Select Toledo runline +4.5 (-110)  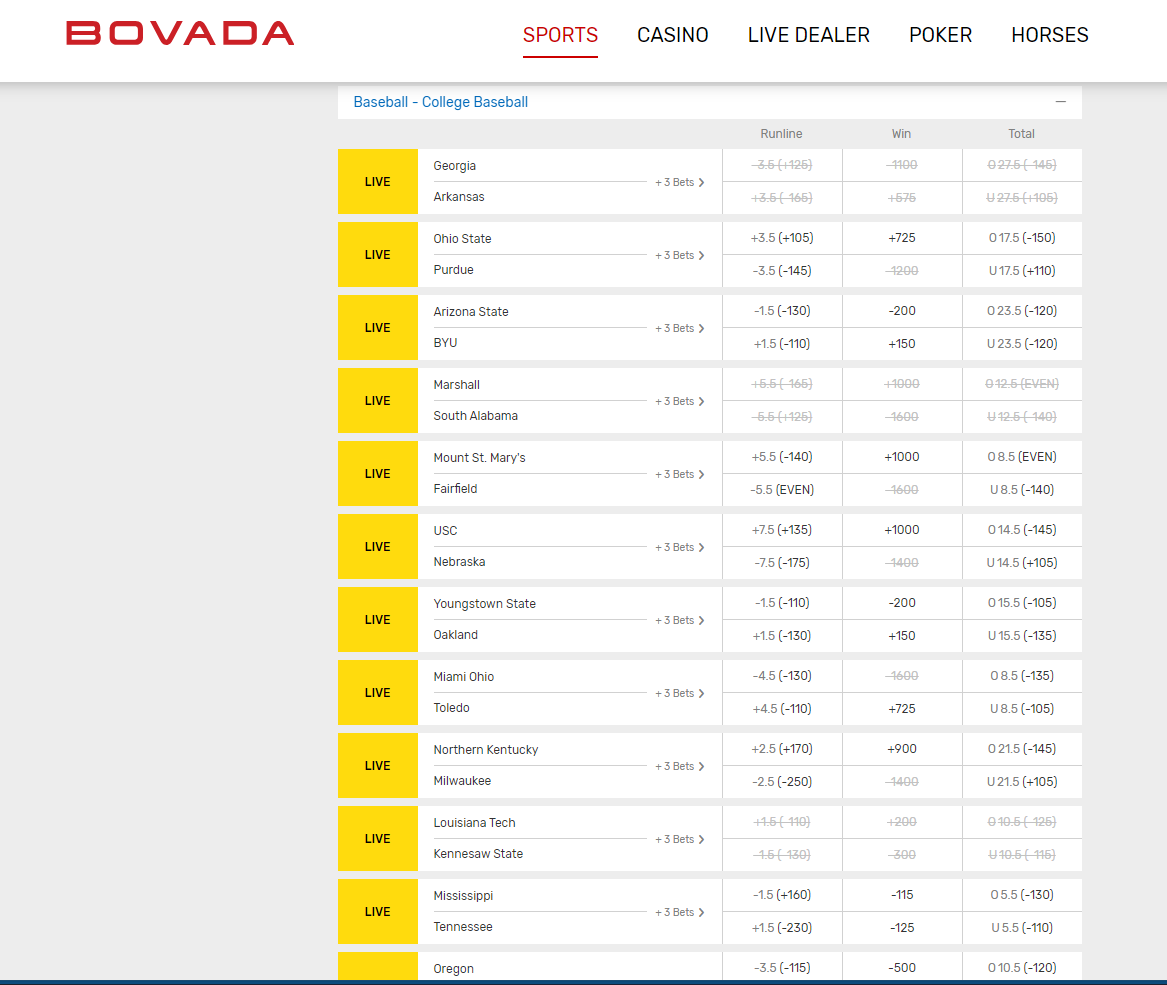click(x=782, y=709)
